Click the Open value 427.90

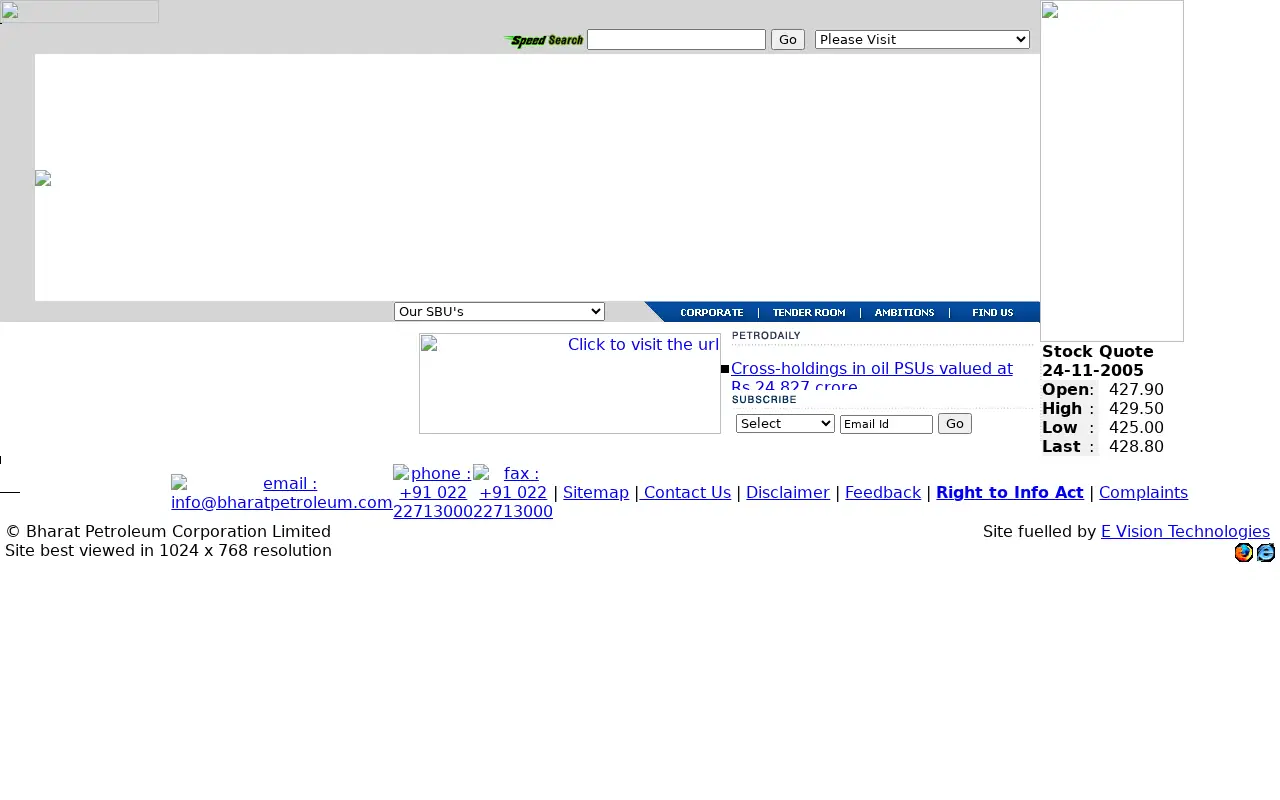(x=1136, y=390)
